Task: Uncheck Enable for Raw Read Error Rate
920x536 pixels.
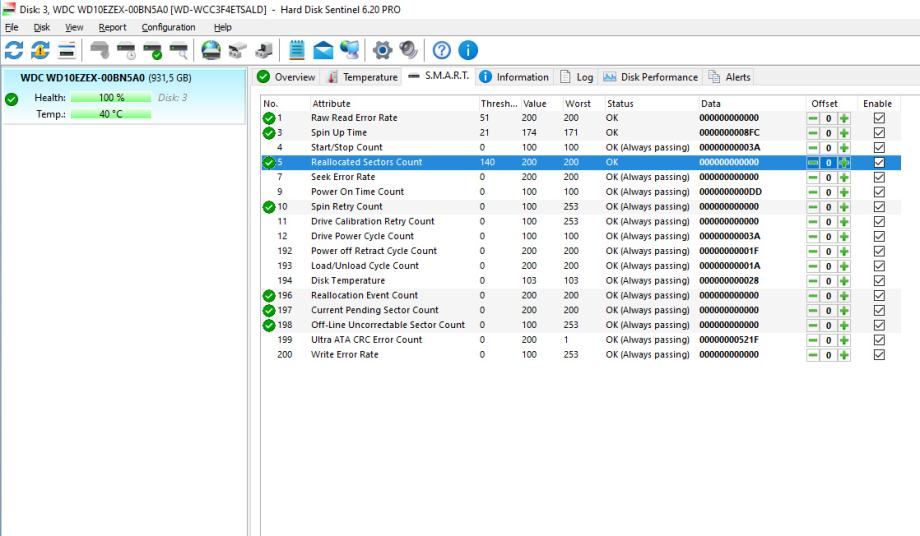Action: coord(879,118)
